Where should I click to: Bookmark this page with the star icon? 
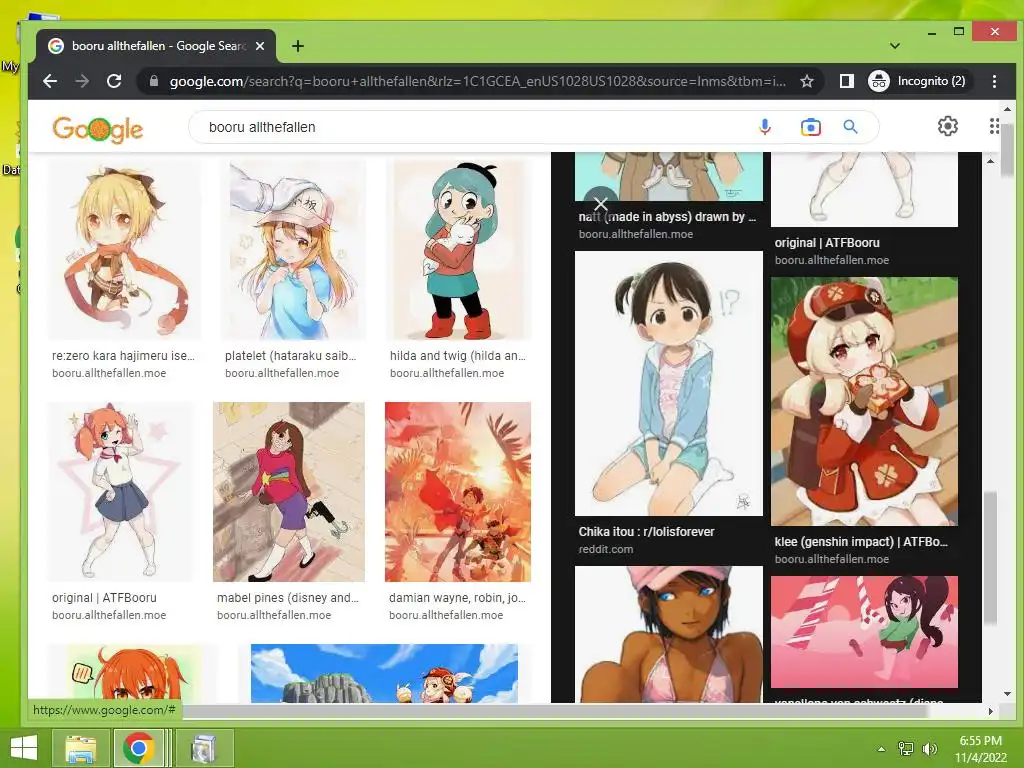807,81
